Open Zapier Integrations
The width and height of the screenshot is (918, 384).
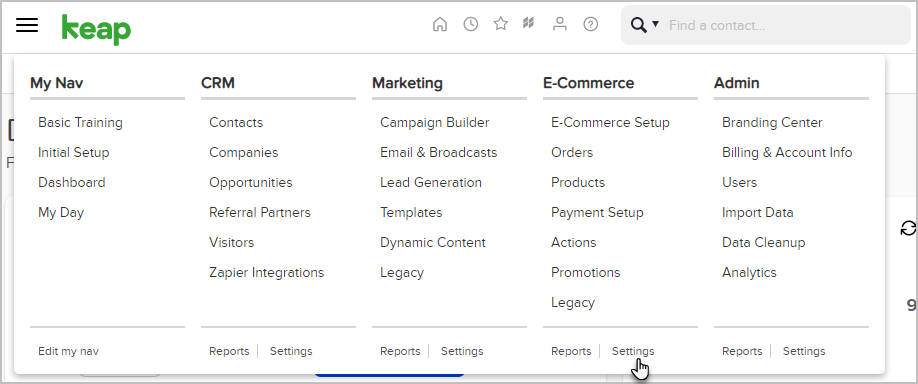point(266,273)
